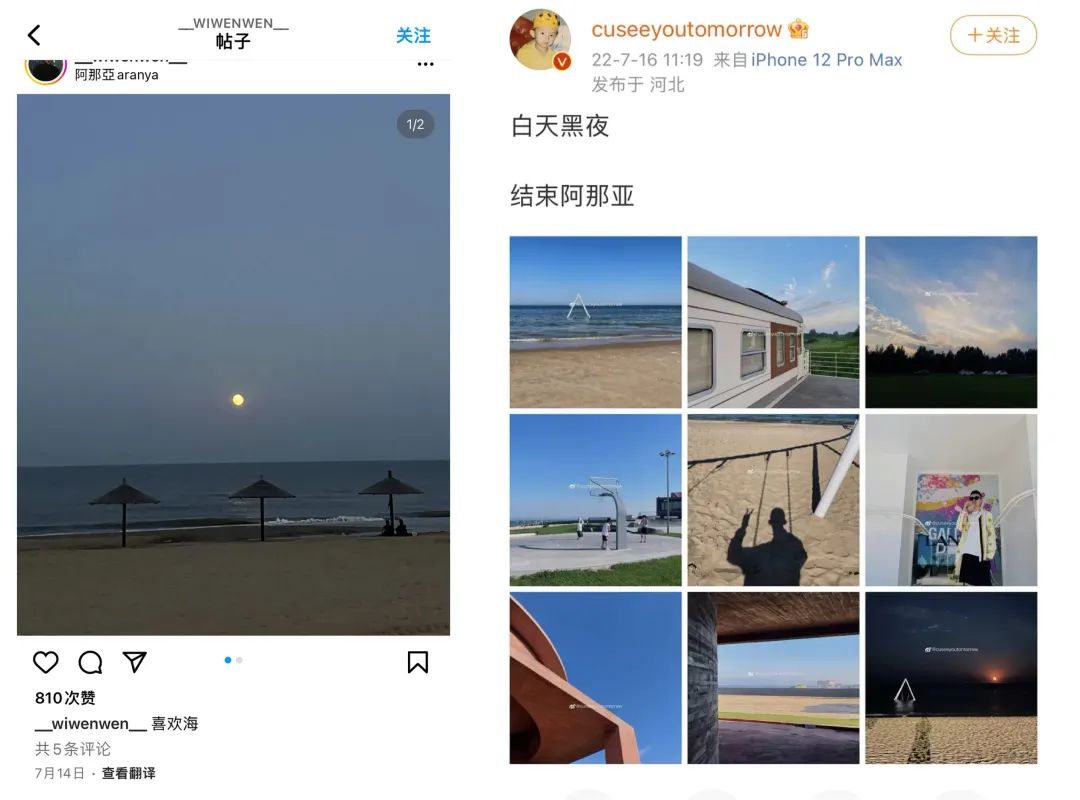The width and height of the screenshot is (1080, 800).
Task: Open the night beach sunset thumbnail
Action: 951,677
